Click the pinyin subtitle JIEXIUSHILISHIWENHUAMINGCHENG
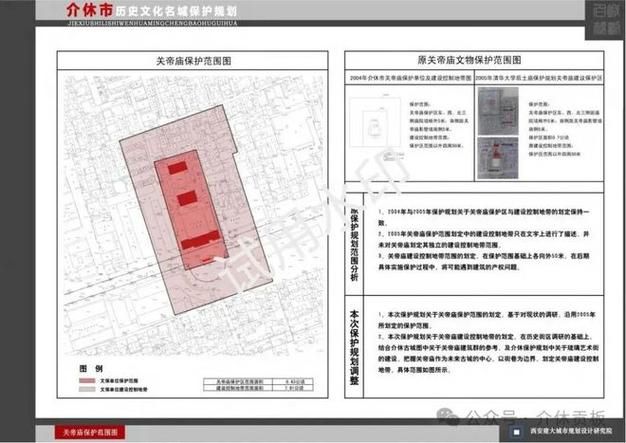Image resolution: width=626 pixels, height=443 pixels. (153, 23)
